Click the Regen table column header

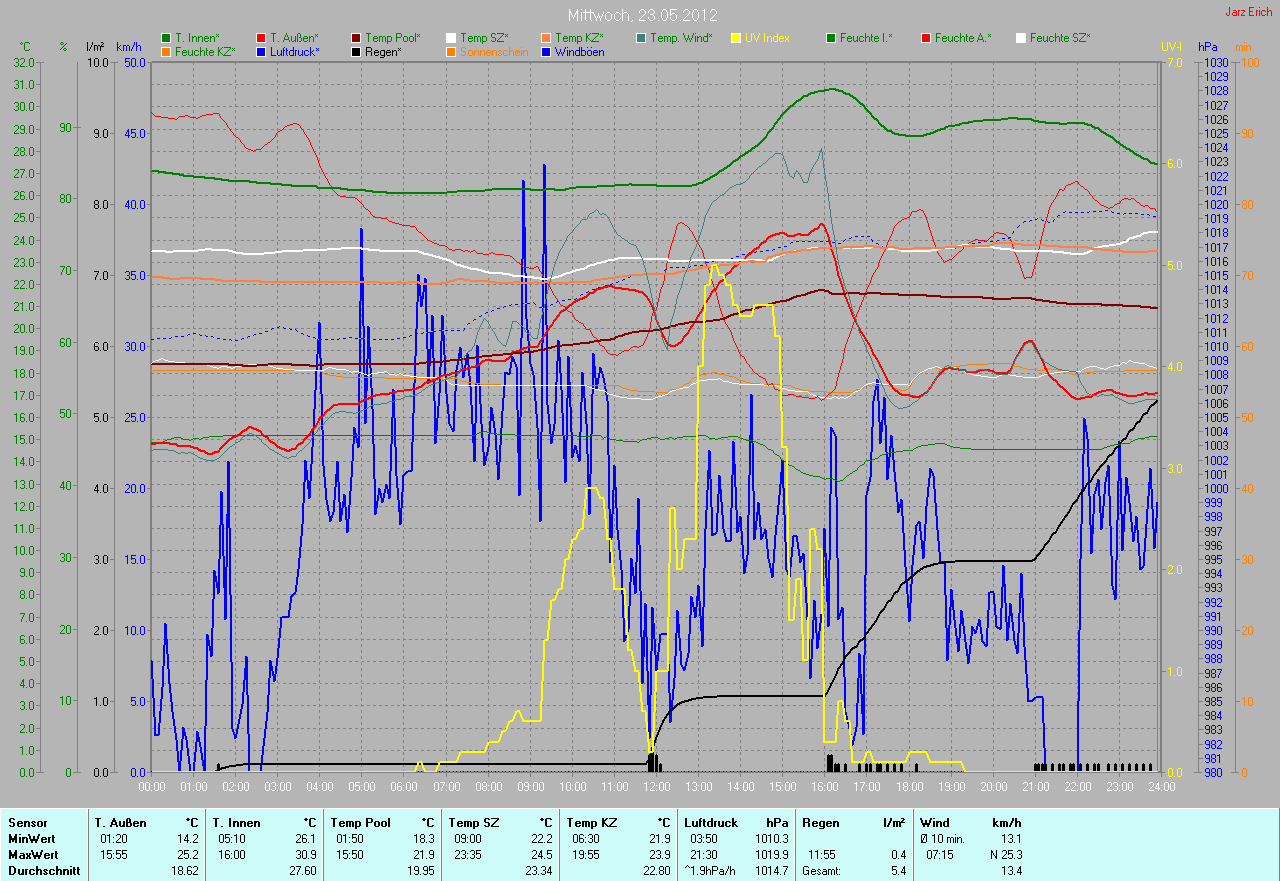[821, 823]
